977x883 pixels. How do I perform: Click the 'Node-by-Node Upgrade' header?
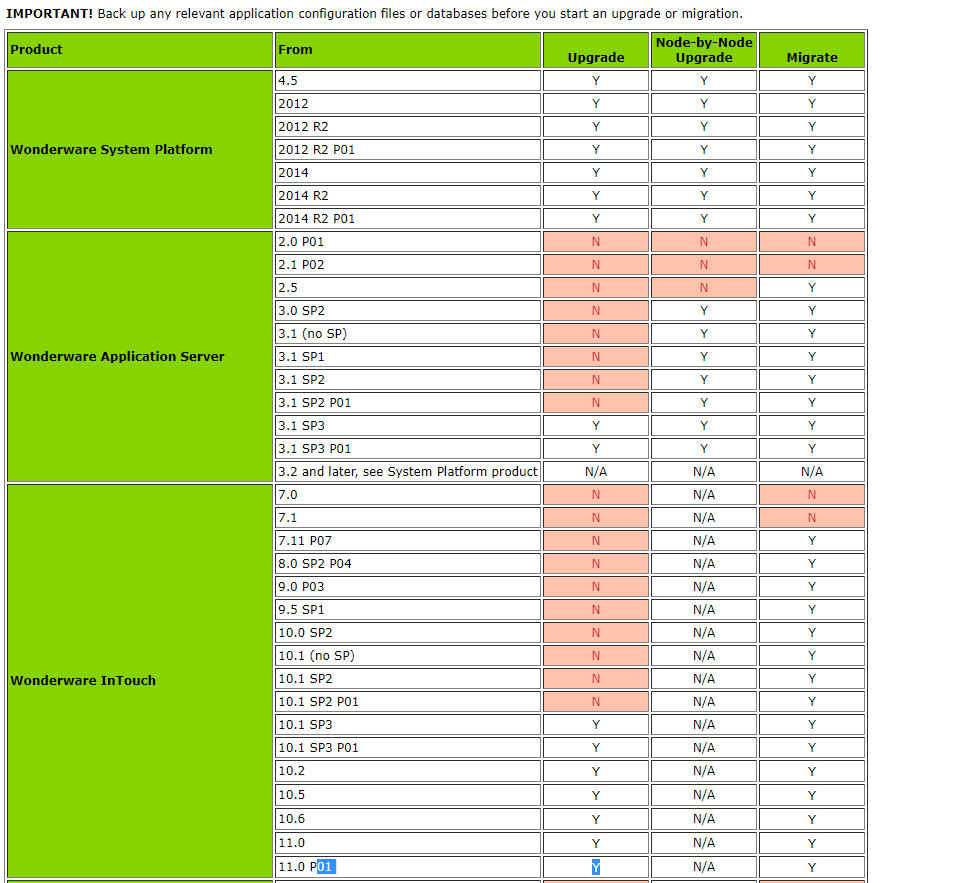[703, 50]
